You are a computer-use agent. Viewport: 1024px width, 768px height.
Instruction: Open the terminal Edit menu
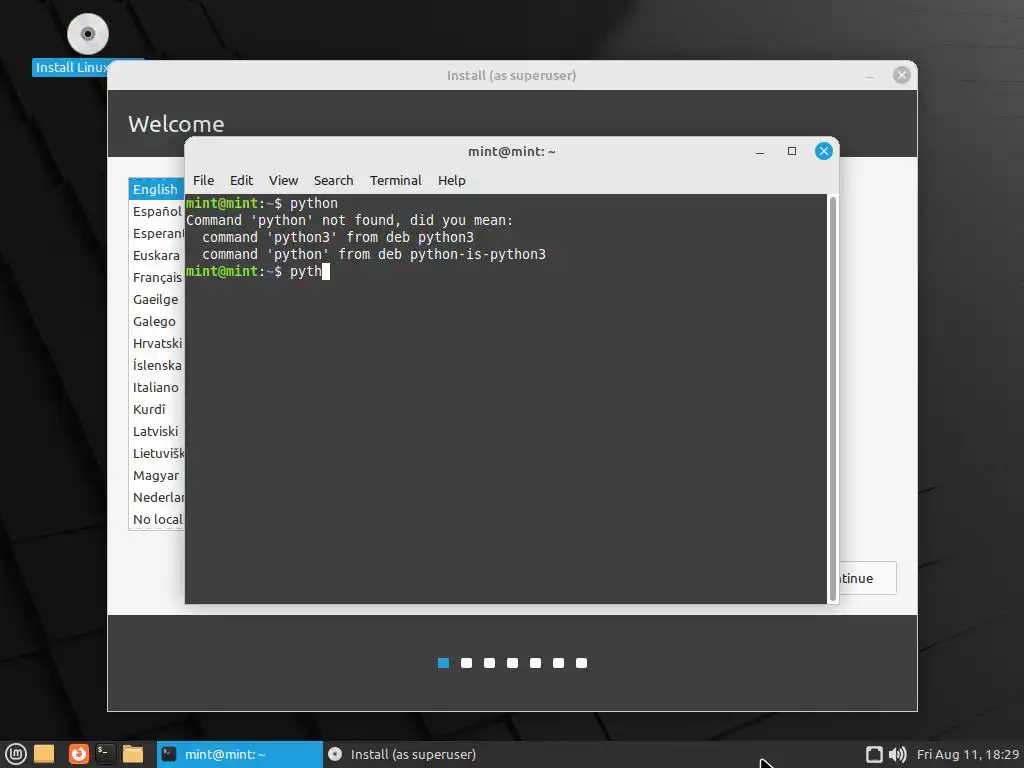(241, 180)
